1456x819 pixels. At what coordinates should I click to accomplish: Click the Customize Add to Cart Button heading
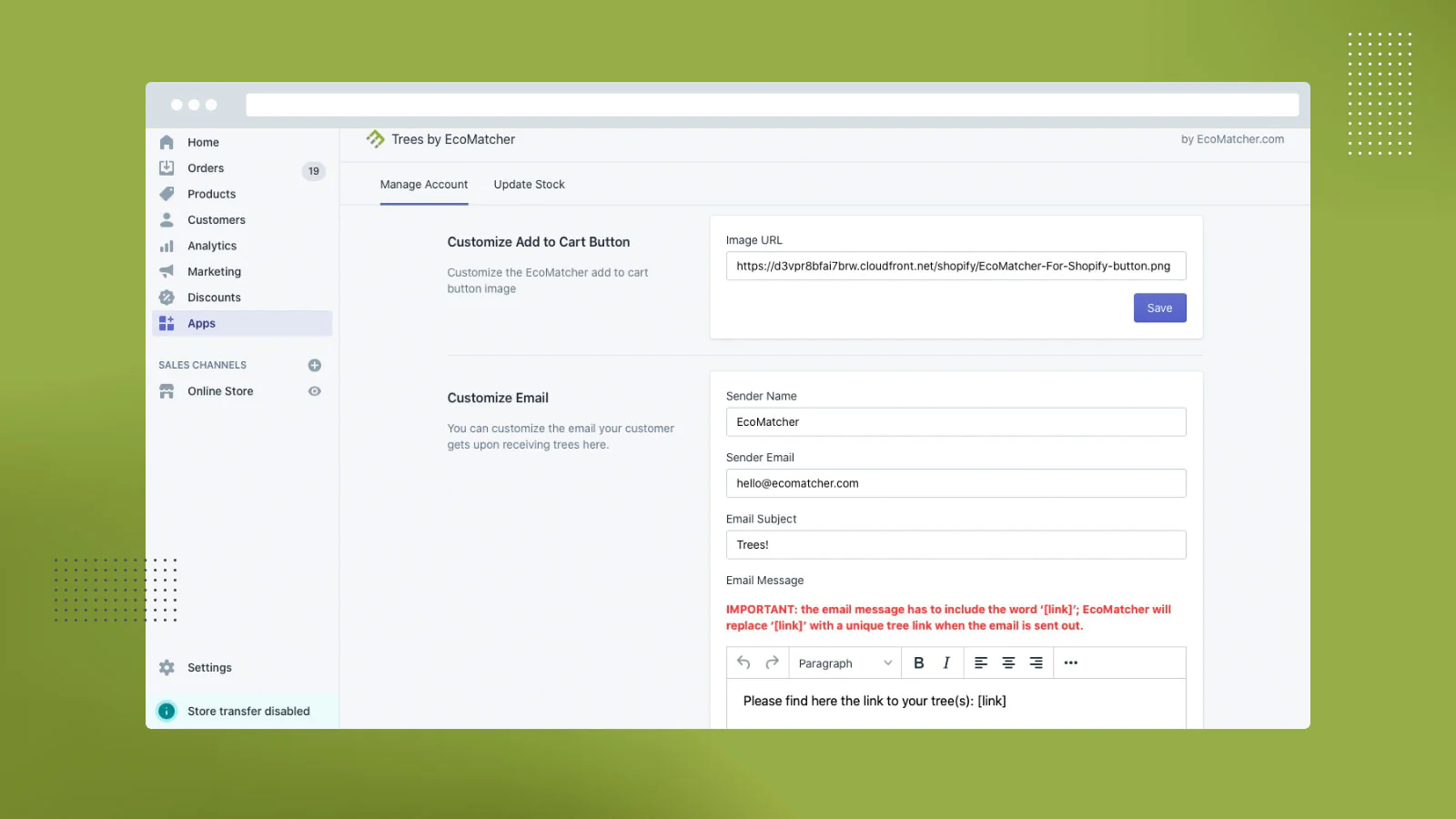[539, 242]
